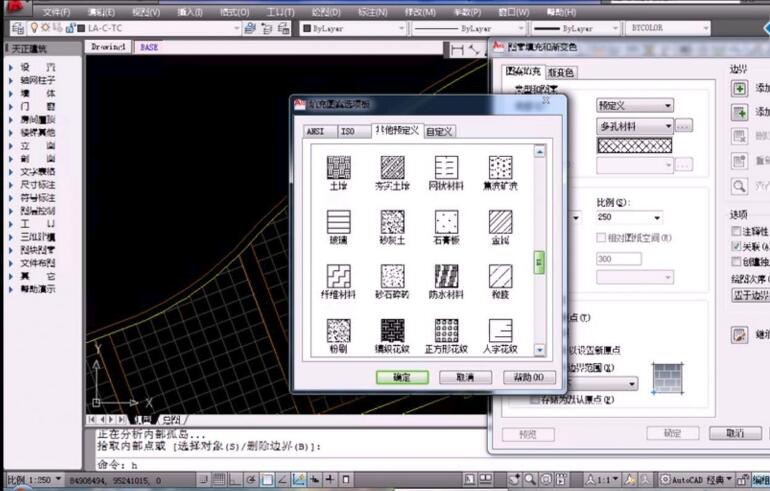Select the 纤维材料 hatch pattern

tap(338, 276)
